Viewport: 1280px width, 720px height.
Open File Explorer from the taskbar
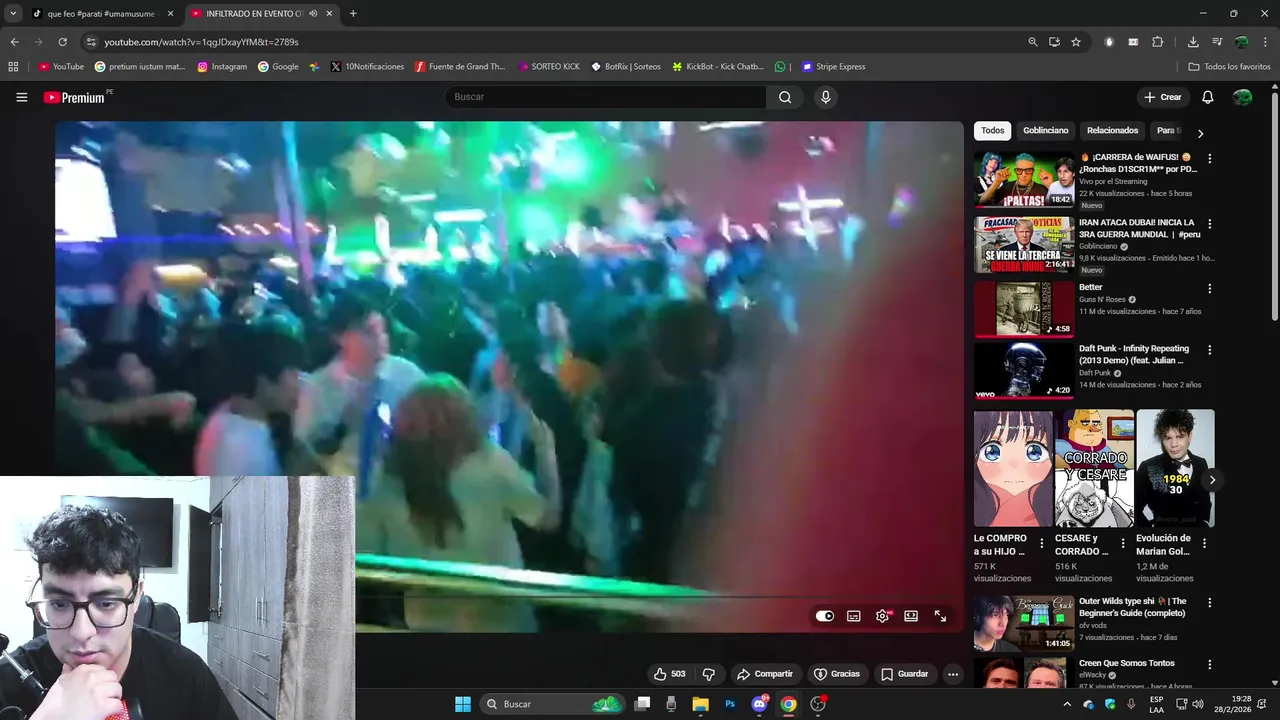tap(700, 704)
